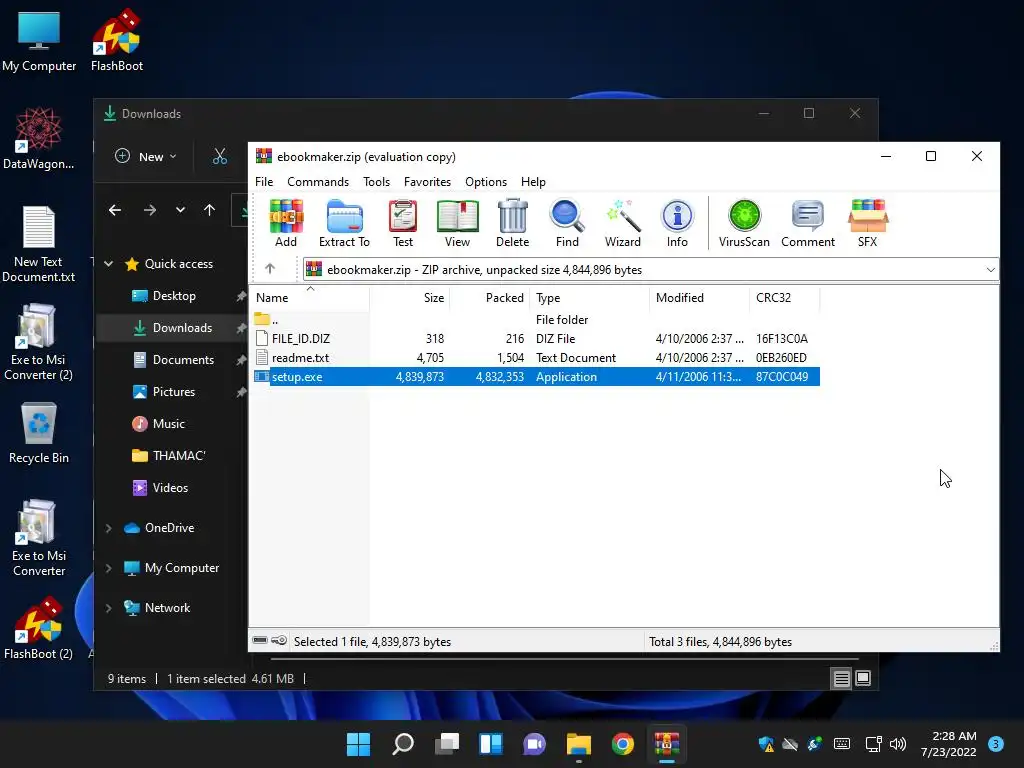This screenshot has width=1024, height=768.
Task: Open New Text Document.txt on desktop
Action: (x=39, y=244)
